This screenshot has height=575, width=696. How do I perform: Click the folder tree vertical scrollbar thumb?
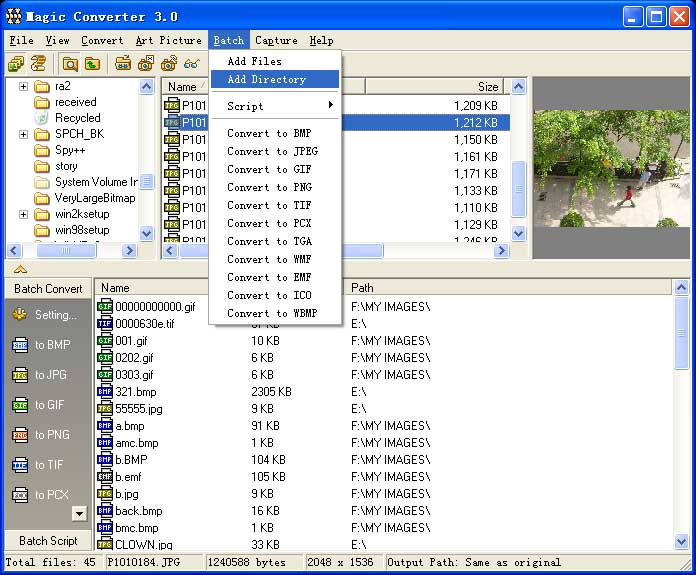coord(146,181)
